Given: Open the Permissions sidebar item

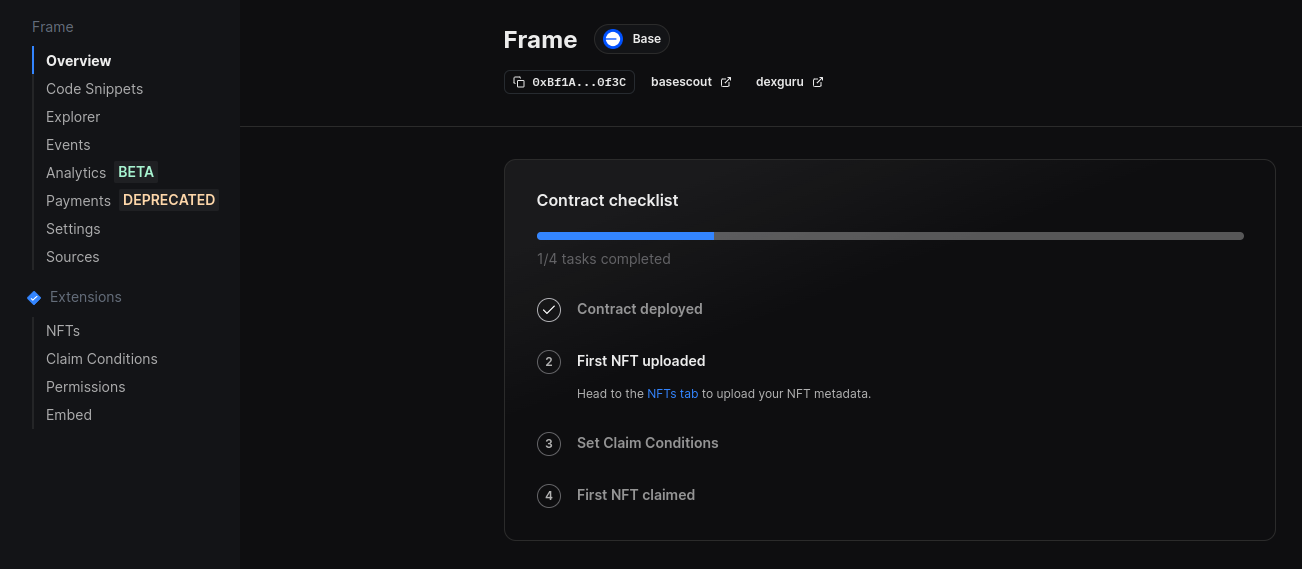Looking at the screenshot, I should tap(86, 387).
